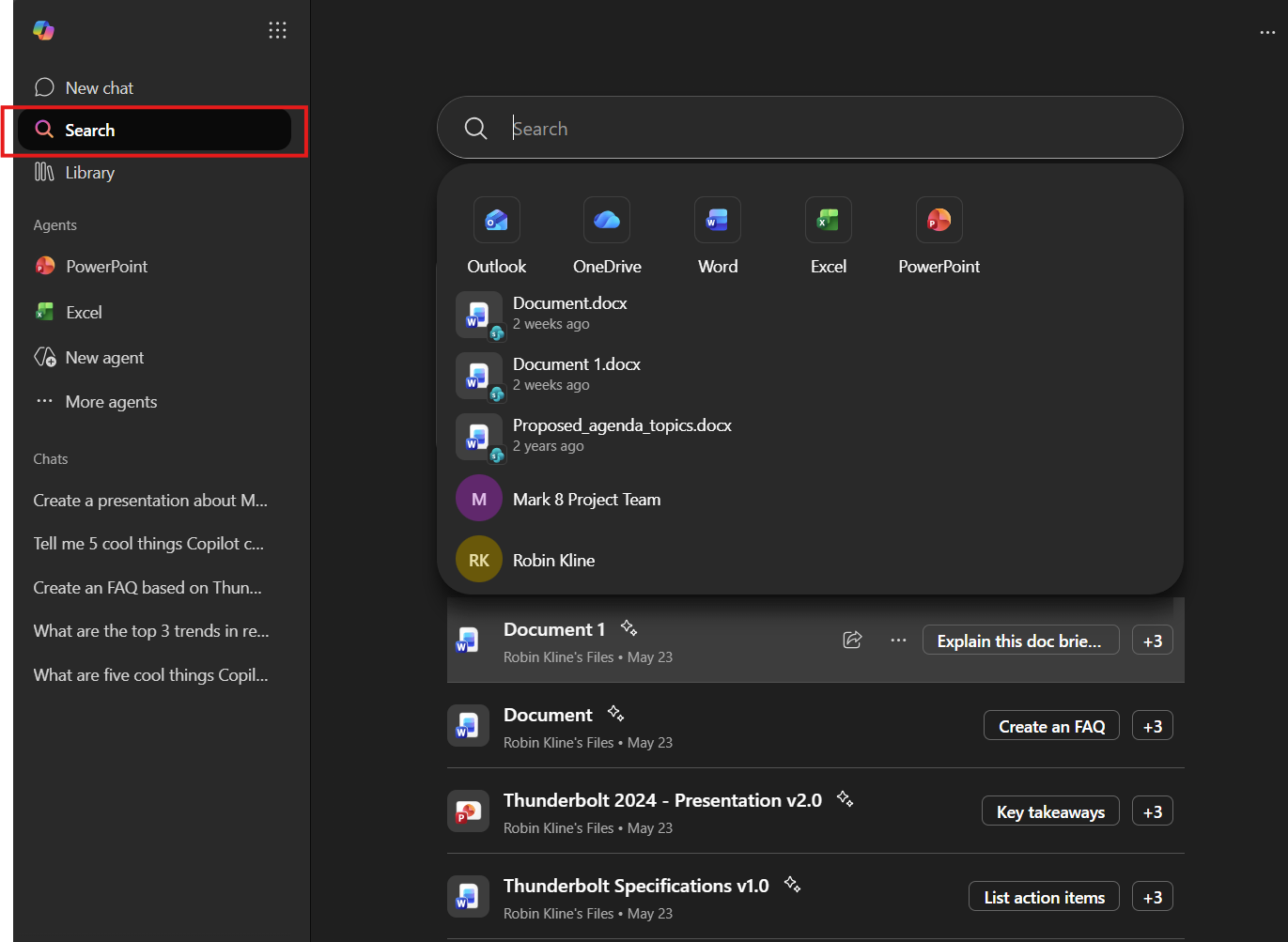The width and height of the screenshot is (1288, 942).
Task: Click the Copilot logo icon
Action: click(x=43, y=30)
